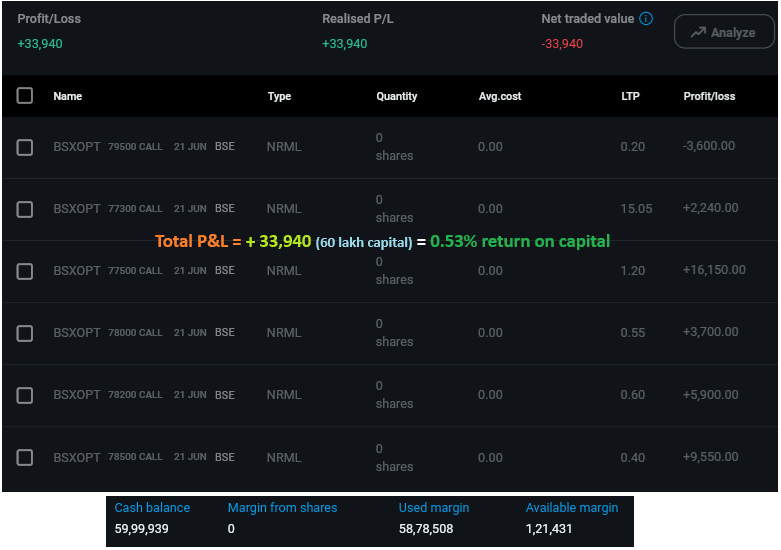Viewport: 781px width, 550px height.
Task: Click the +16,150.00 profit/loss value
Action: click(x=714, y=270)
